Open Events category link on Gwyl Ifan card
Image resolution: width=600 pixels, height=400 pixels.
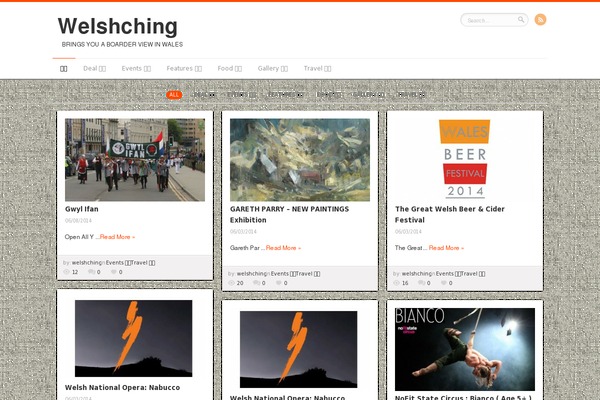118,263
